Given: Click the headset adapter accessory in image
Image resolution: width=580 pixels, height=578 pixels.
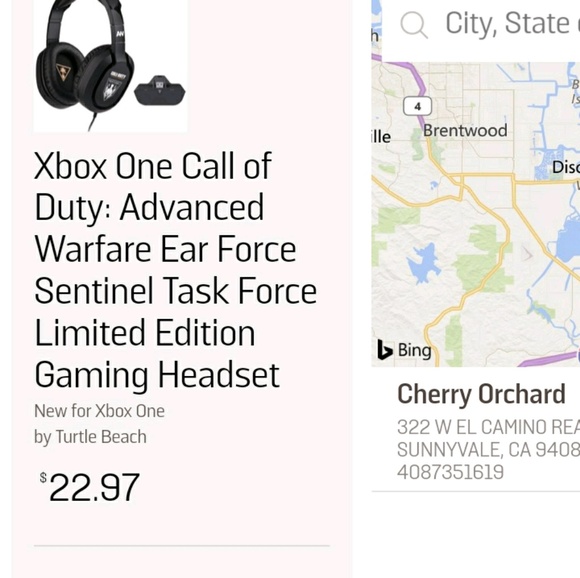Looking at the screenshot, I should (x=159, y=90).
